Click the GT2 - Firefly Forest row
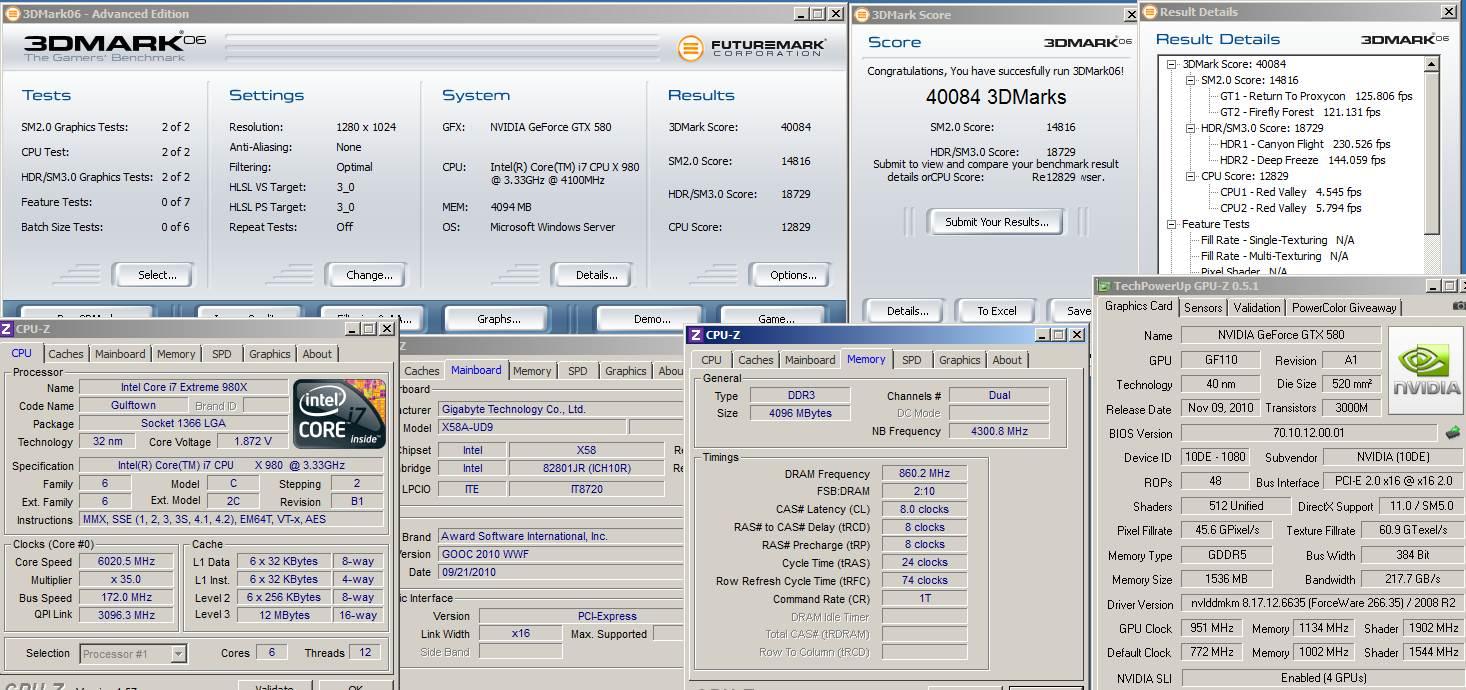The image size is (1466, 690). pyautogui.click(x=1300, y=112)
